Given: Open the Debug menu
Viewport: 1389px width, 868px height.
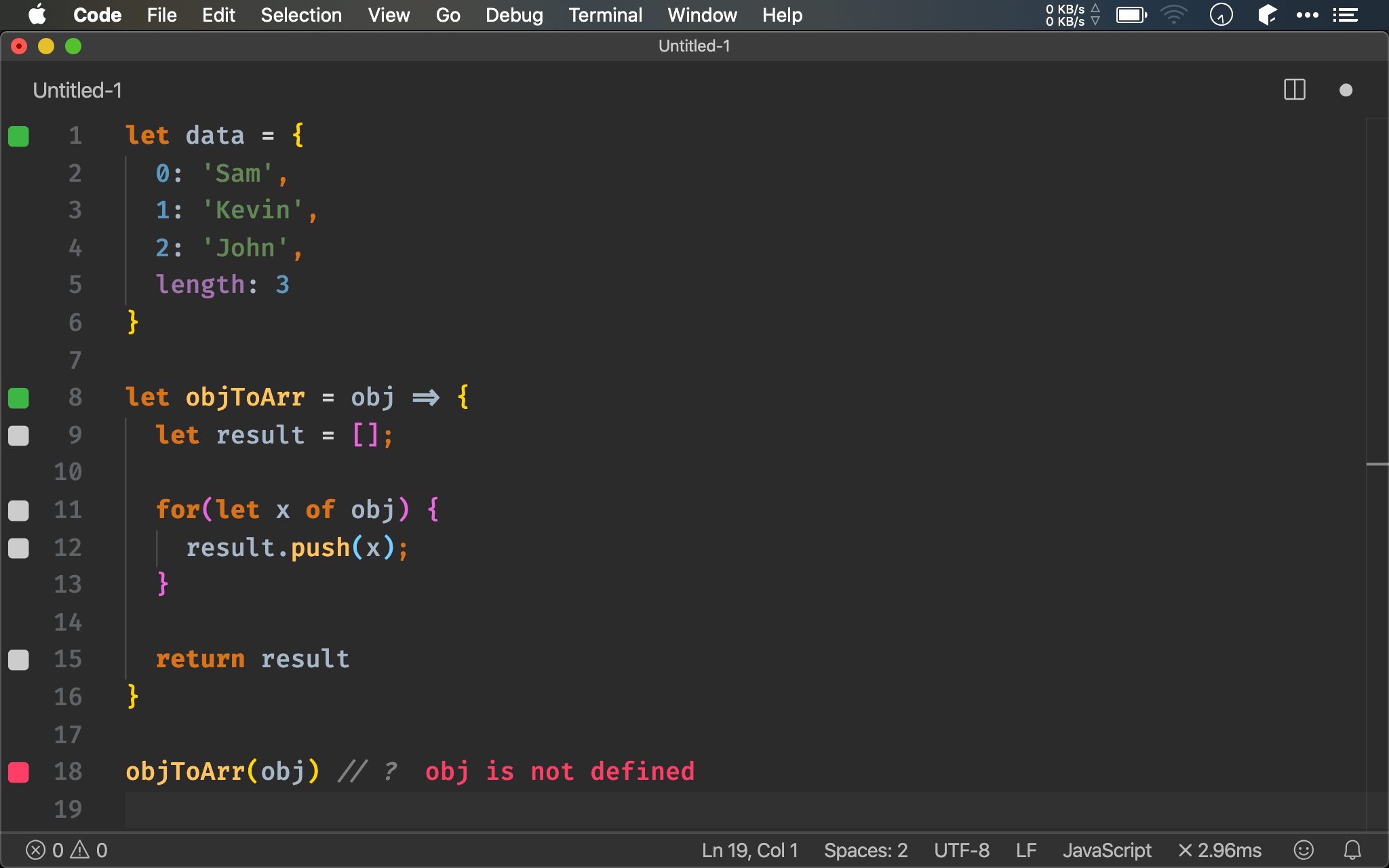Looking at the screenshot, I should coord(514,15).
